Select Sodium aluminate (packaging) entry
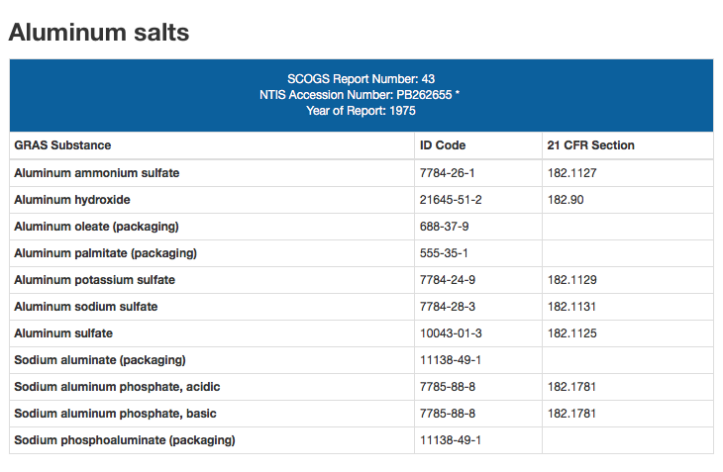Viewport: 723px width, 472px height. tap(100, 360)
